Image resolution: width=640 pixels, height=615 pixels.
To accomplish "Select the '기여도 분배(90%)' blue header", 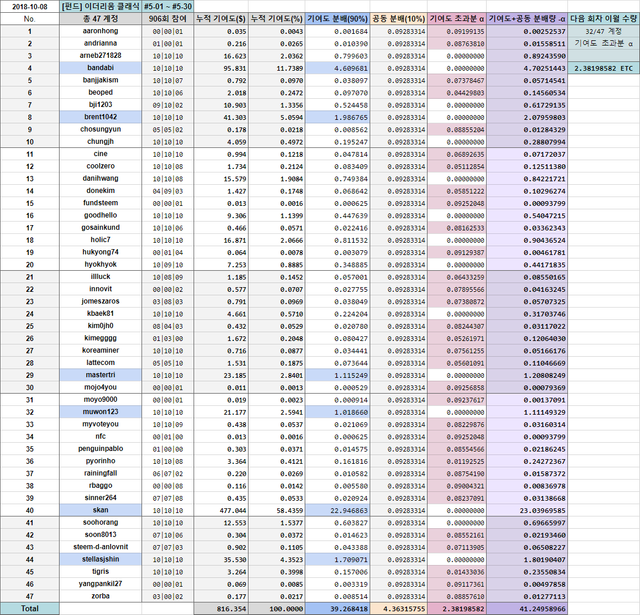I will (x=338, y=19).
